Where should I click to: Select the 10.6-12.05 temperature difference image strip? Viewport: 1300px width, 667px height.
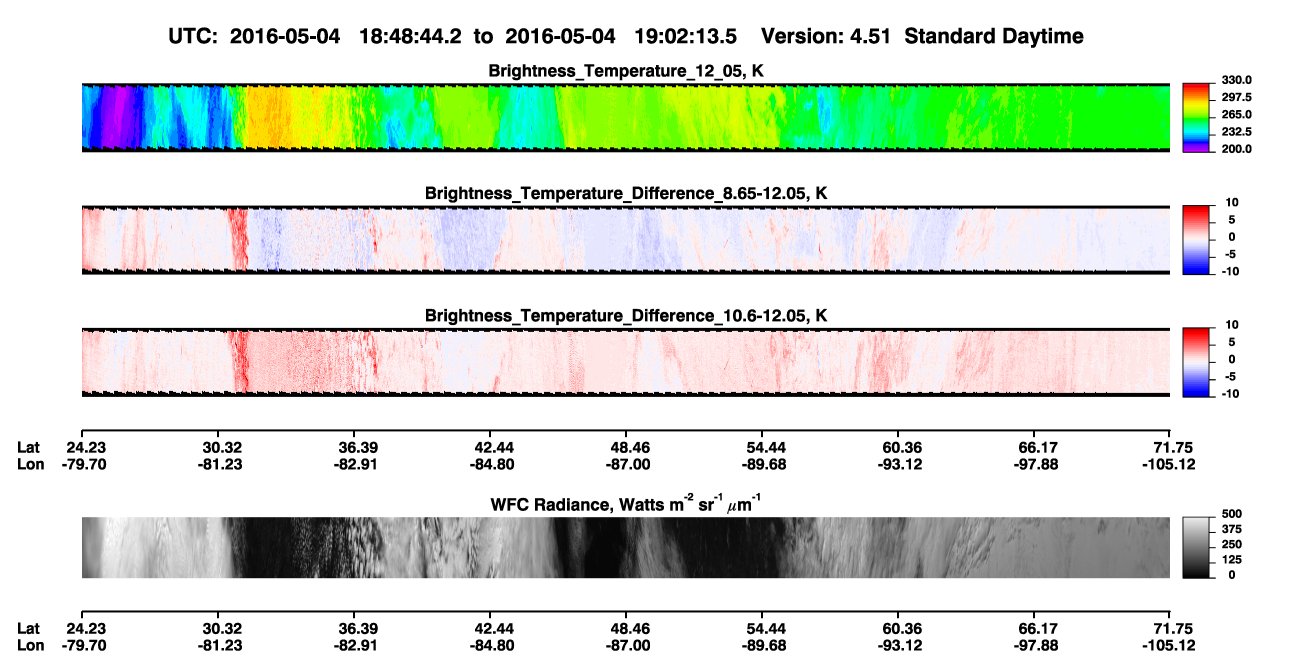coord(626,362)
